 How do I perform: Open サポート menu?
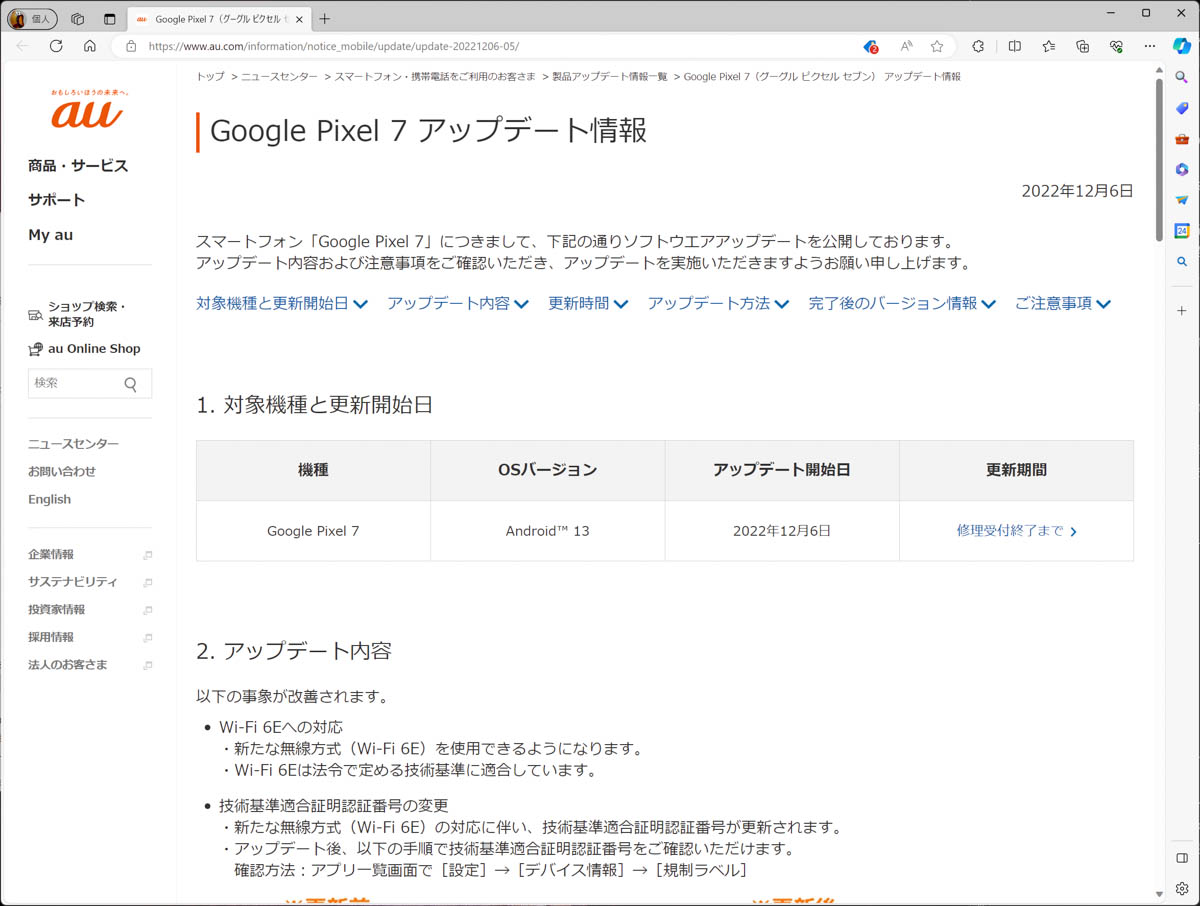(56, 200)
